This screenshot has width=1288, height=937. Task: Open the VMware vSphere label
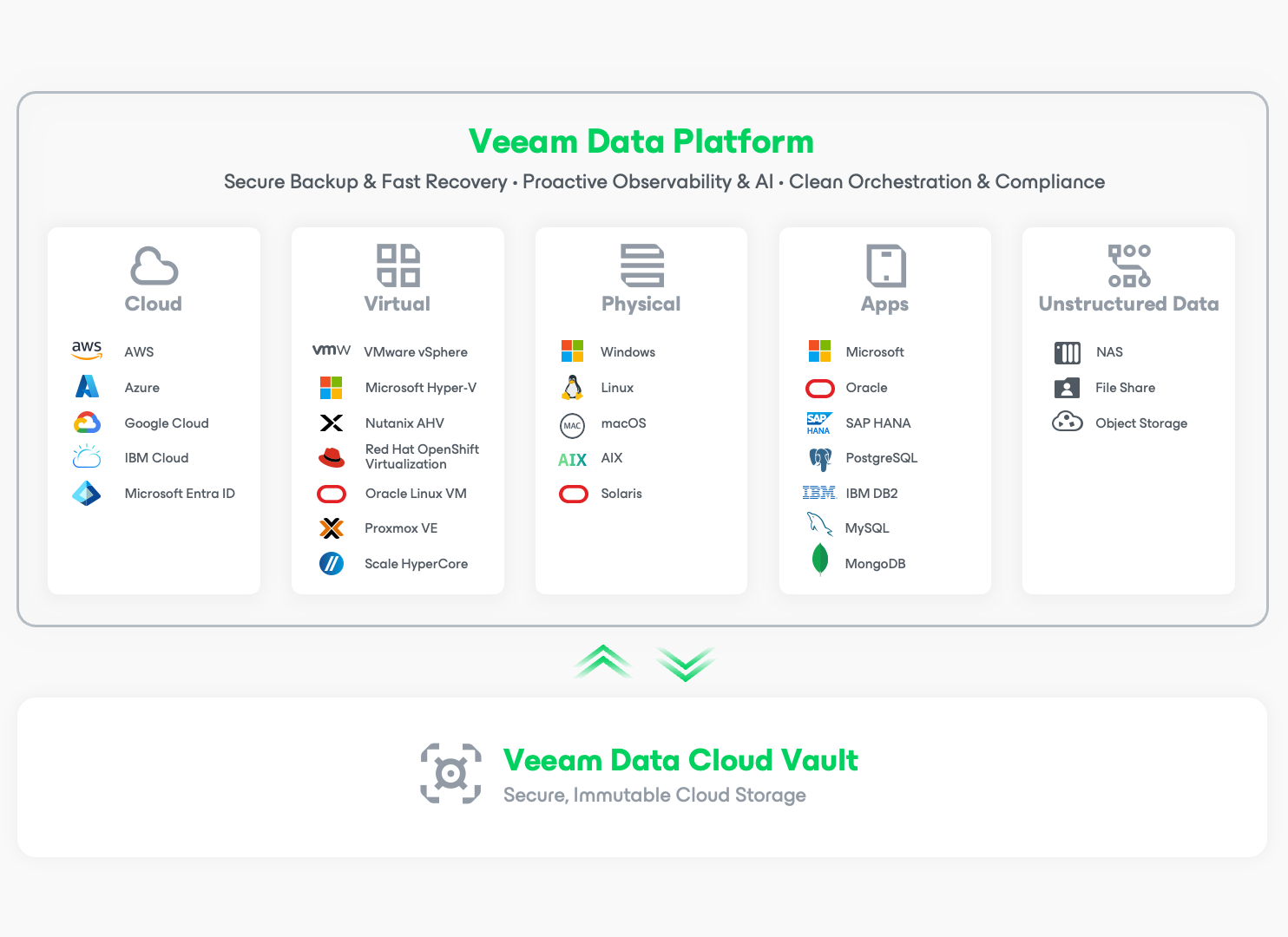(416, 352)
